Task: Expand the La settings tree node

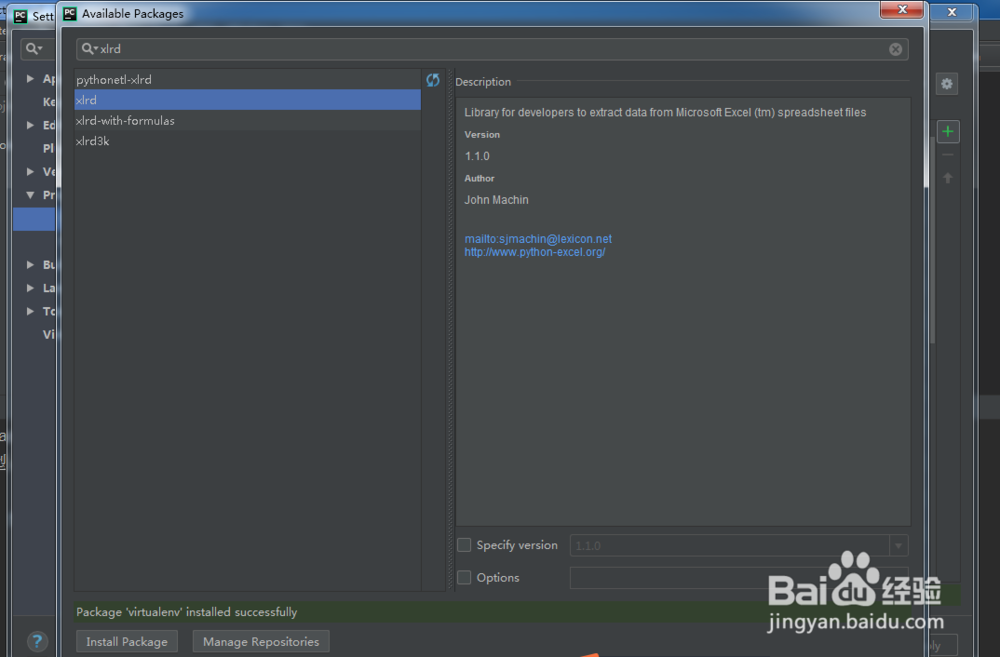Action: coord(30,288)
